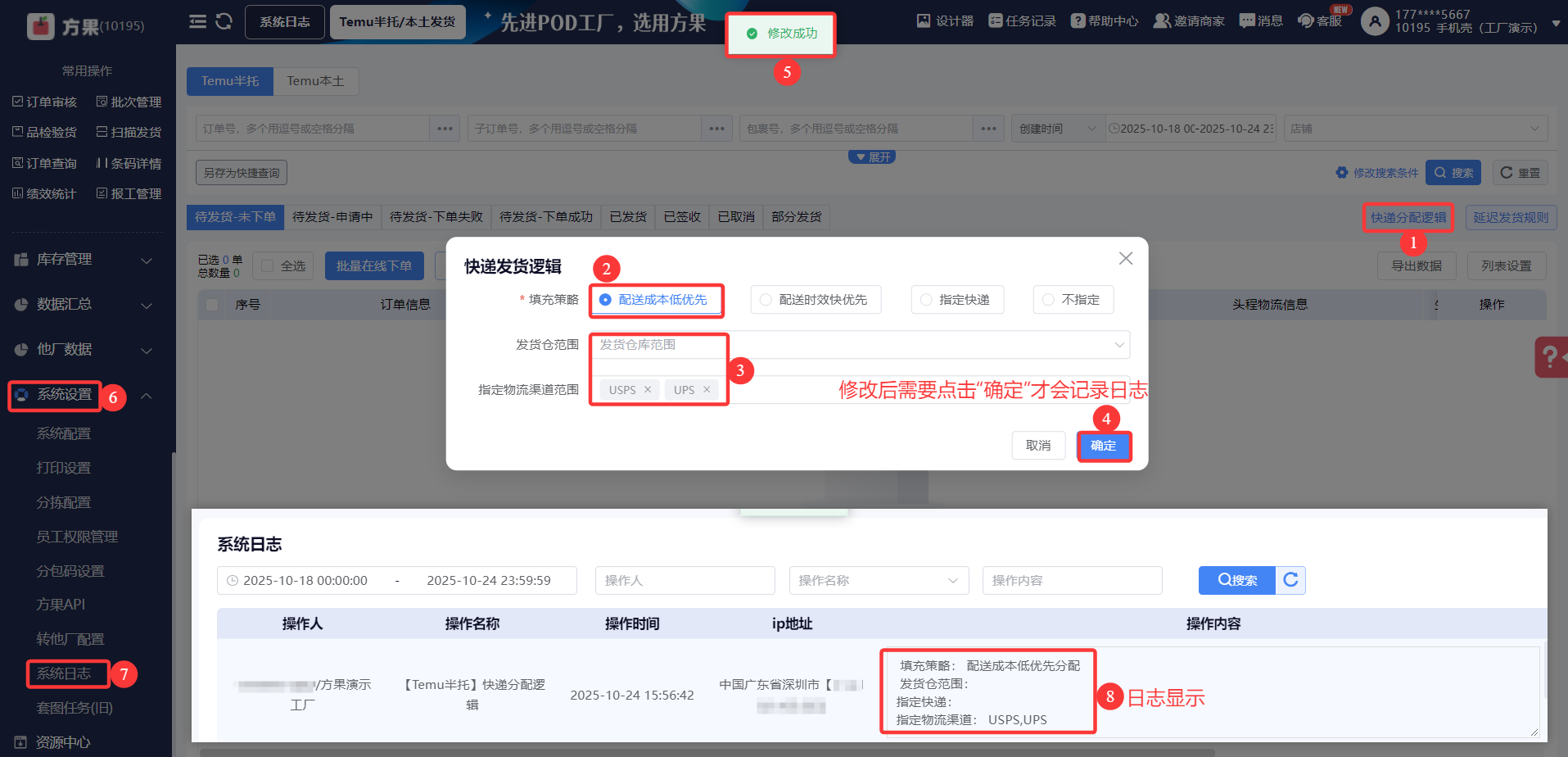
Task: Open 任务记录 task records
Action: pyautogui.click(x=1022, y=20)
